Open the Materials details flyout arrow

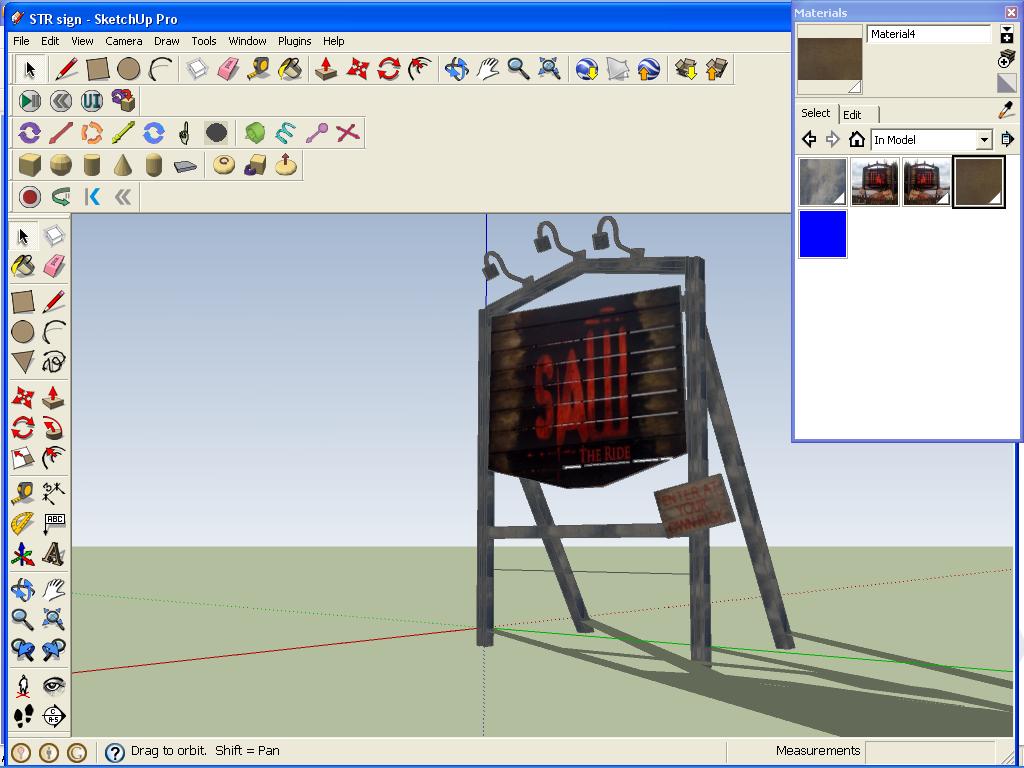pos(1007,139)
